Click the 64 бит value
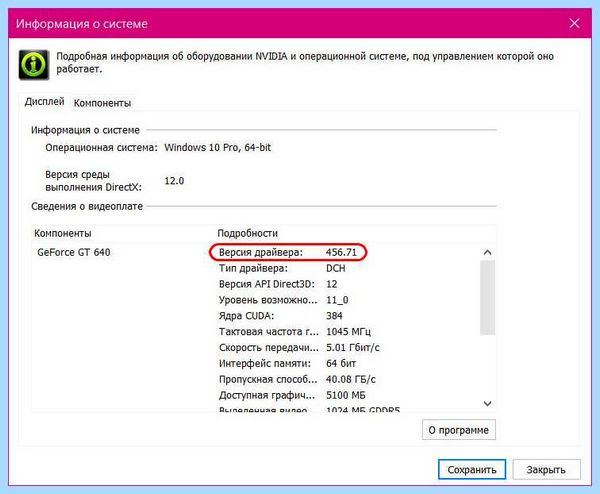Screen dimensions: 600x494 (x=341, y=364)
